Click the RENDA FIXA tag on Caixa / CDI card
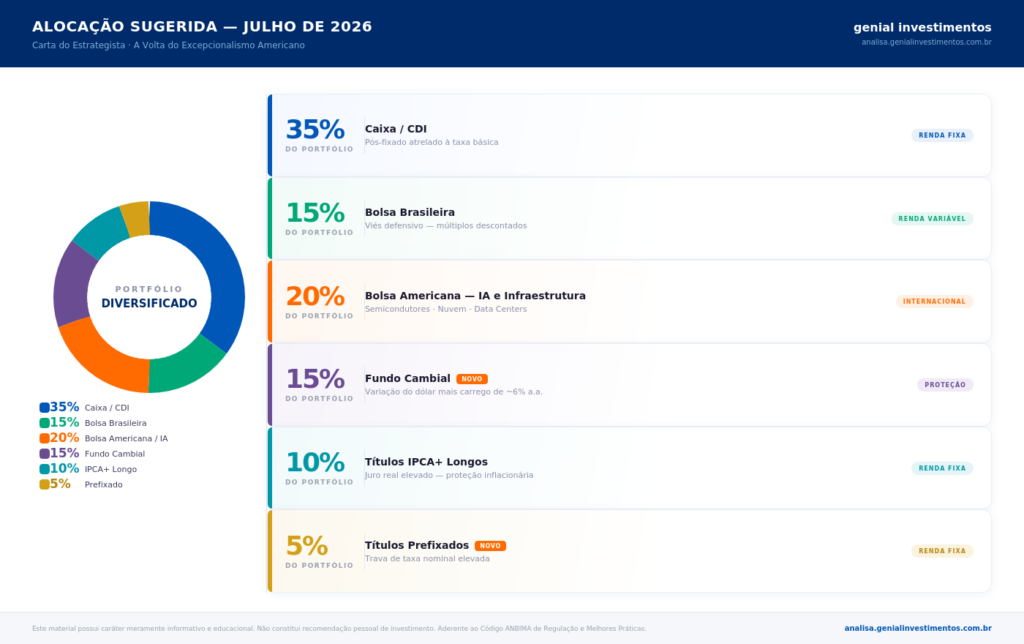 942,135
